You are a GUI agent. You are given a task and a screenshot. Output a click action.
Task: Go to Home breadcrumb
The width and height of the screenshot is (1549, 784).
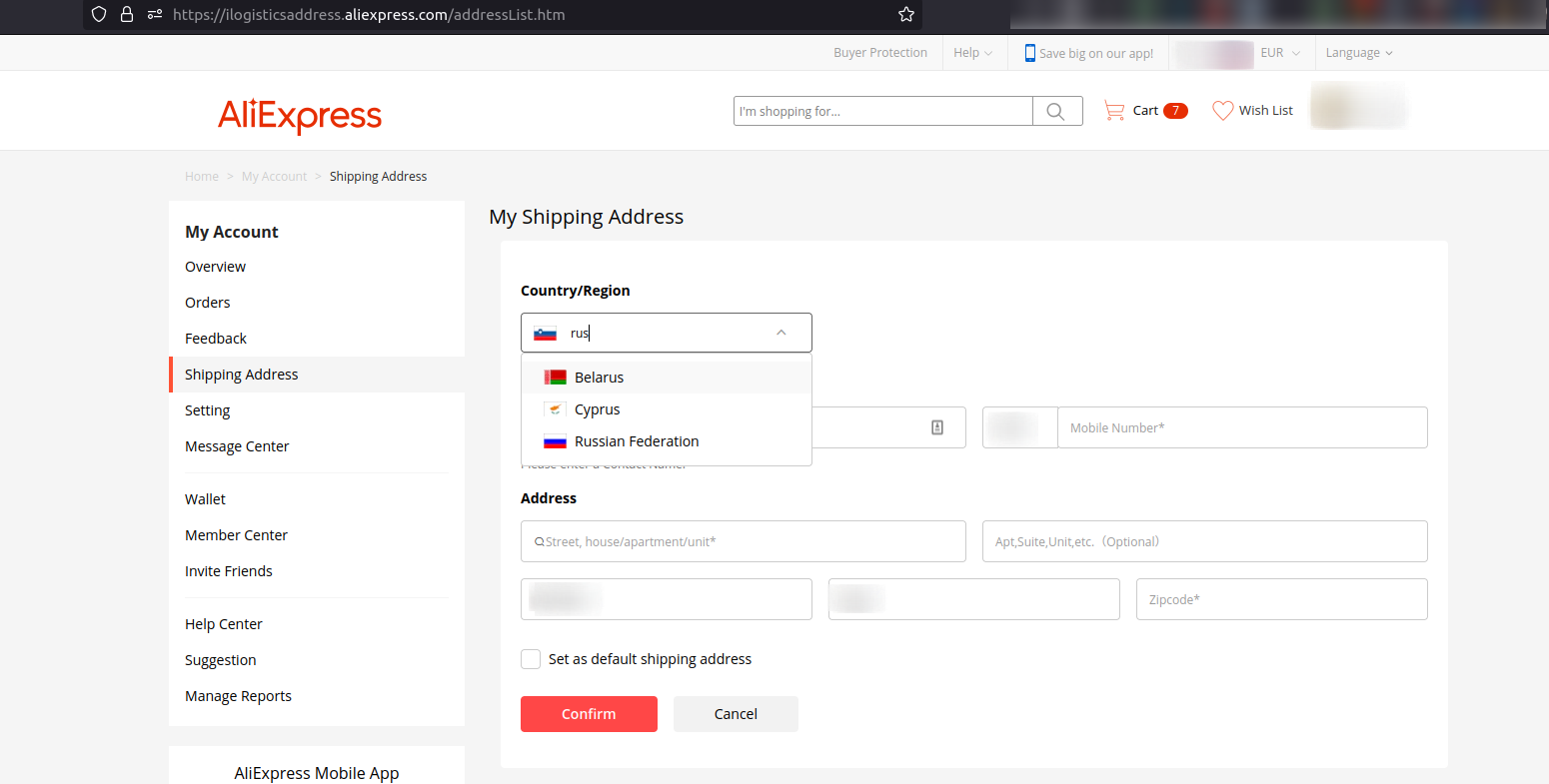tap(202, 177)
